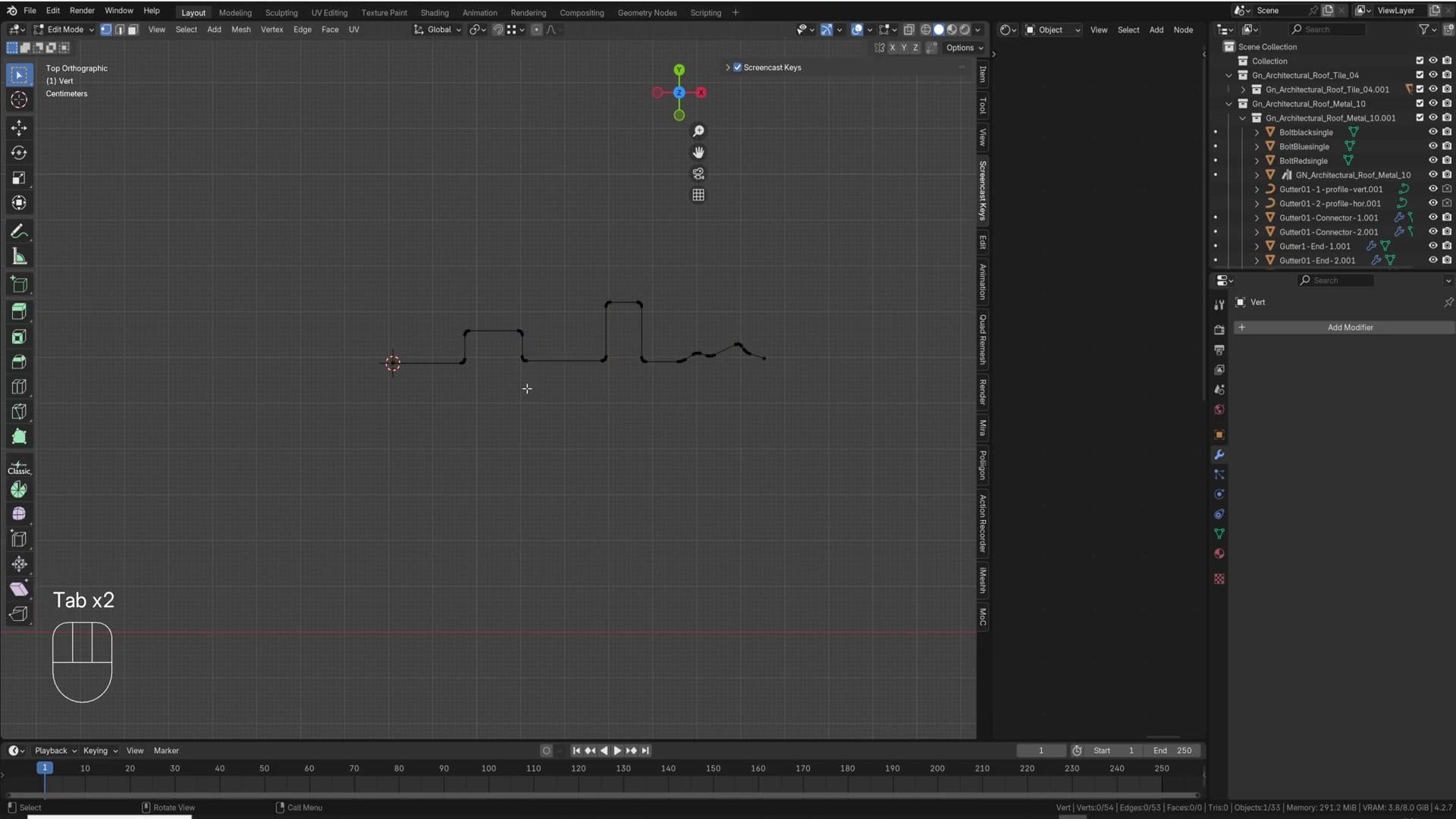Select the Cursor tool in toolbar
Image resolution: width=1456 pixels, height=819 pixels.
click(x=19, y=100)
